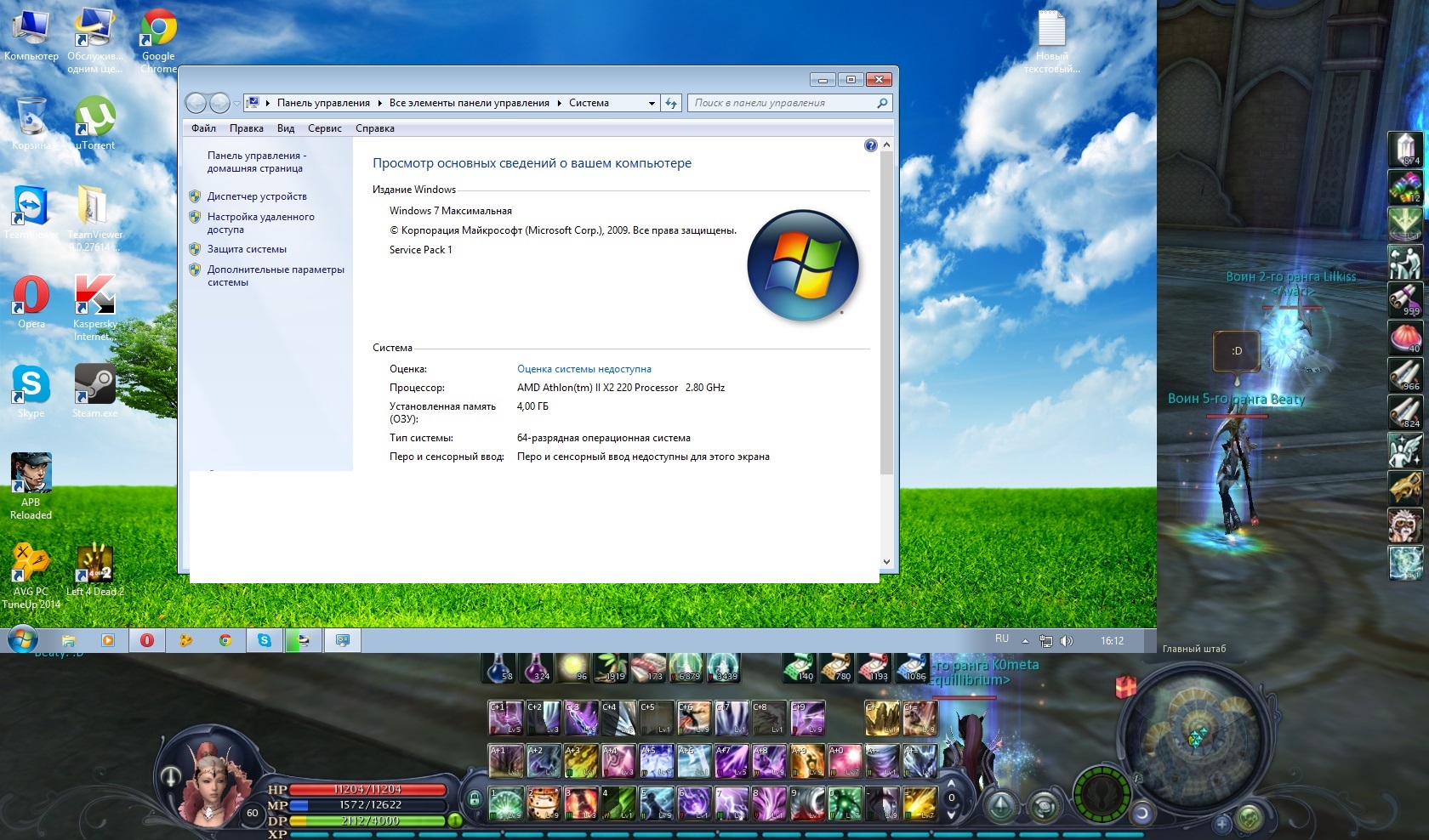
Task: Expand arrow after 'Панель управления' in breadcrumb
Action: (x=379, y=103)
